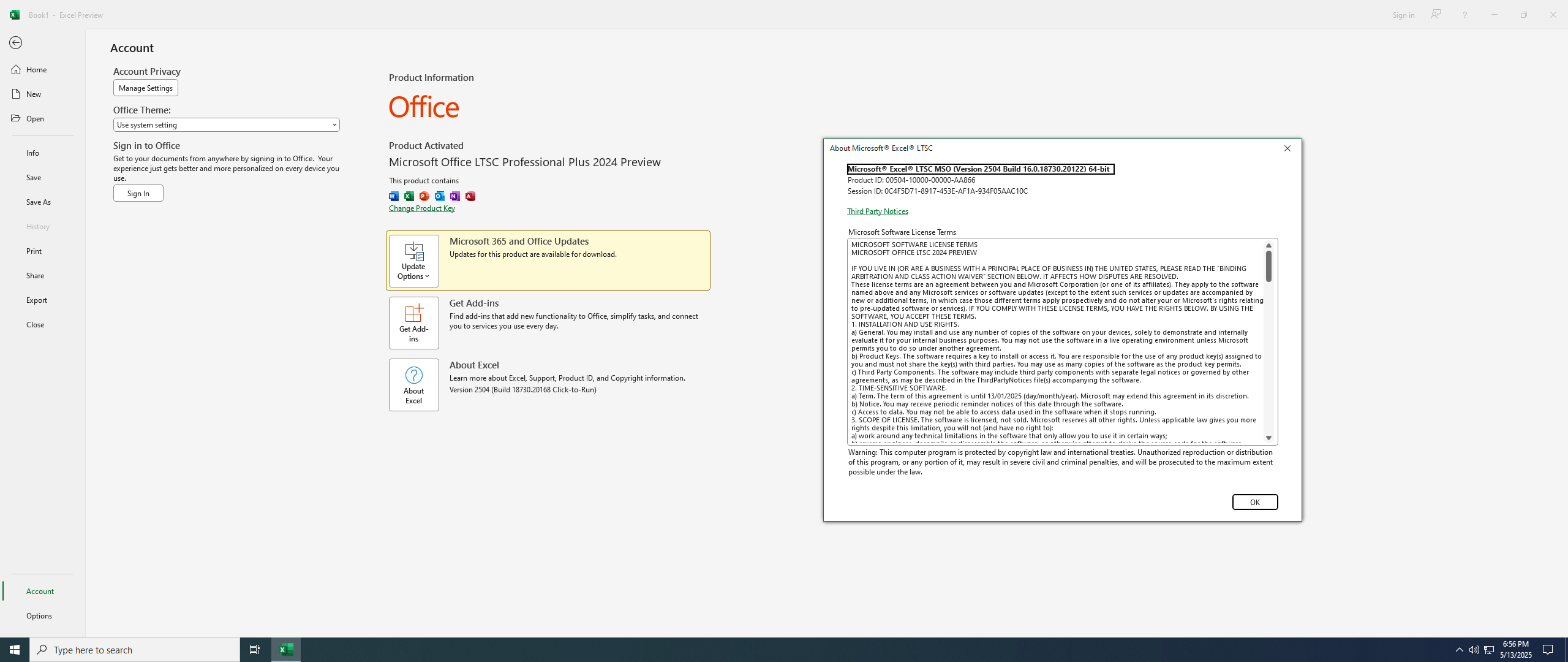Open the Share page
Image resolution: width=1568 pixels, height=662 pixels.
pyautogui.click(x=42, y=275)
